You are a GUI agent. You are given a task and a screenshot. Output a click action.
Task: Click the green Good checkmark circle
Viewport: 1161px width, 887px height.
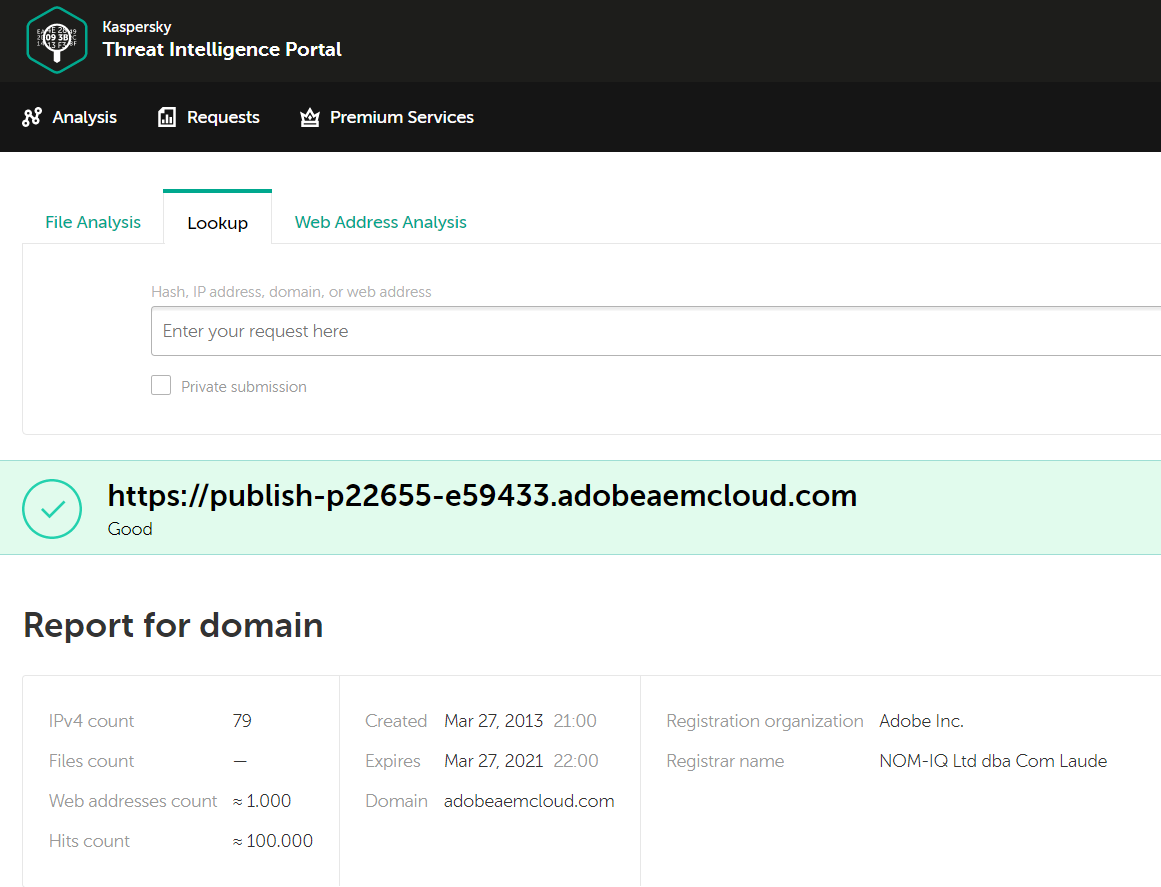point(52,509)
